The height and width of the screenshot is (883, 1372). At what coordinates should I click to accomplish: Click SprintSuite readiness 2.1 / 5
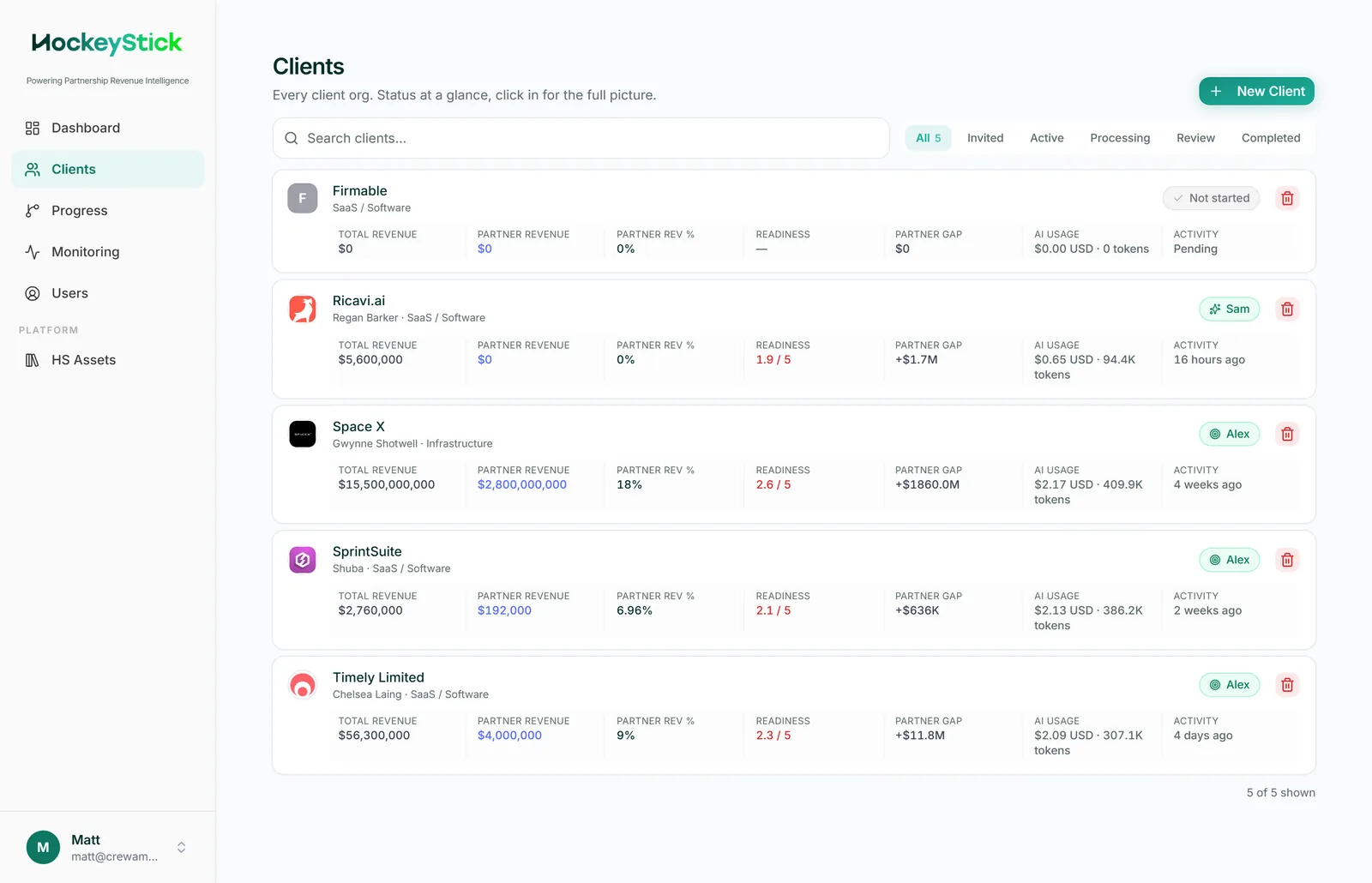773,610
